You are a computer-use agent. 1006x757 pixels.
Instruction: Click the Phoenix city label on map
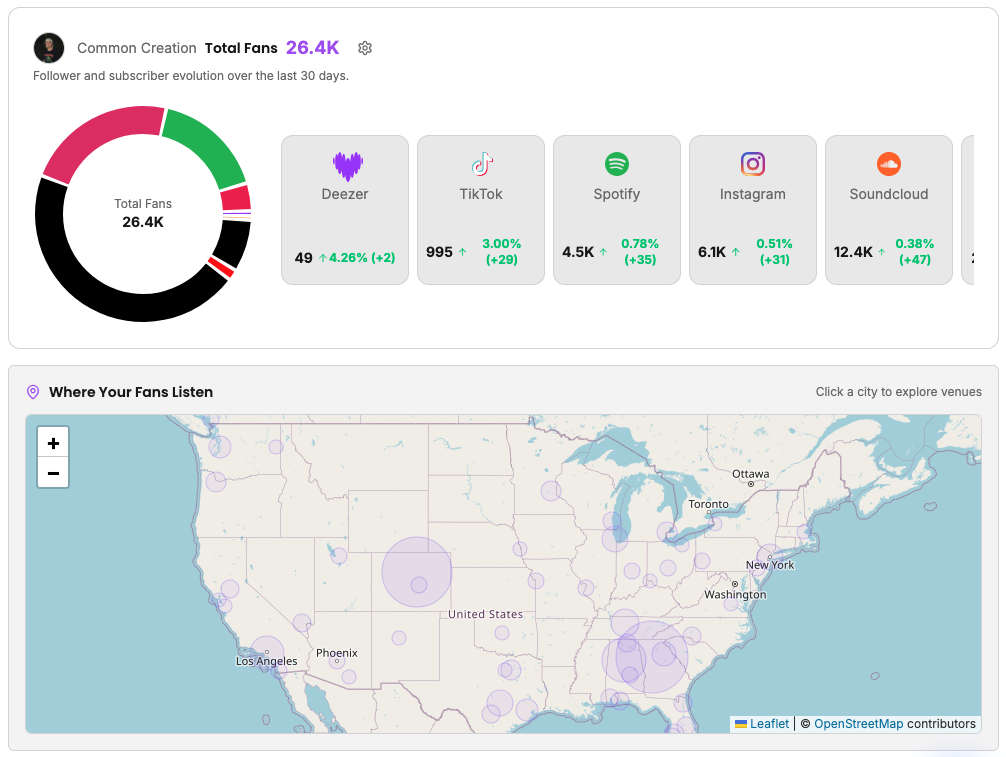[337, 653]
